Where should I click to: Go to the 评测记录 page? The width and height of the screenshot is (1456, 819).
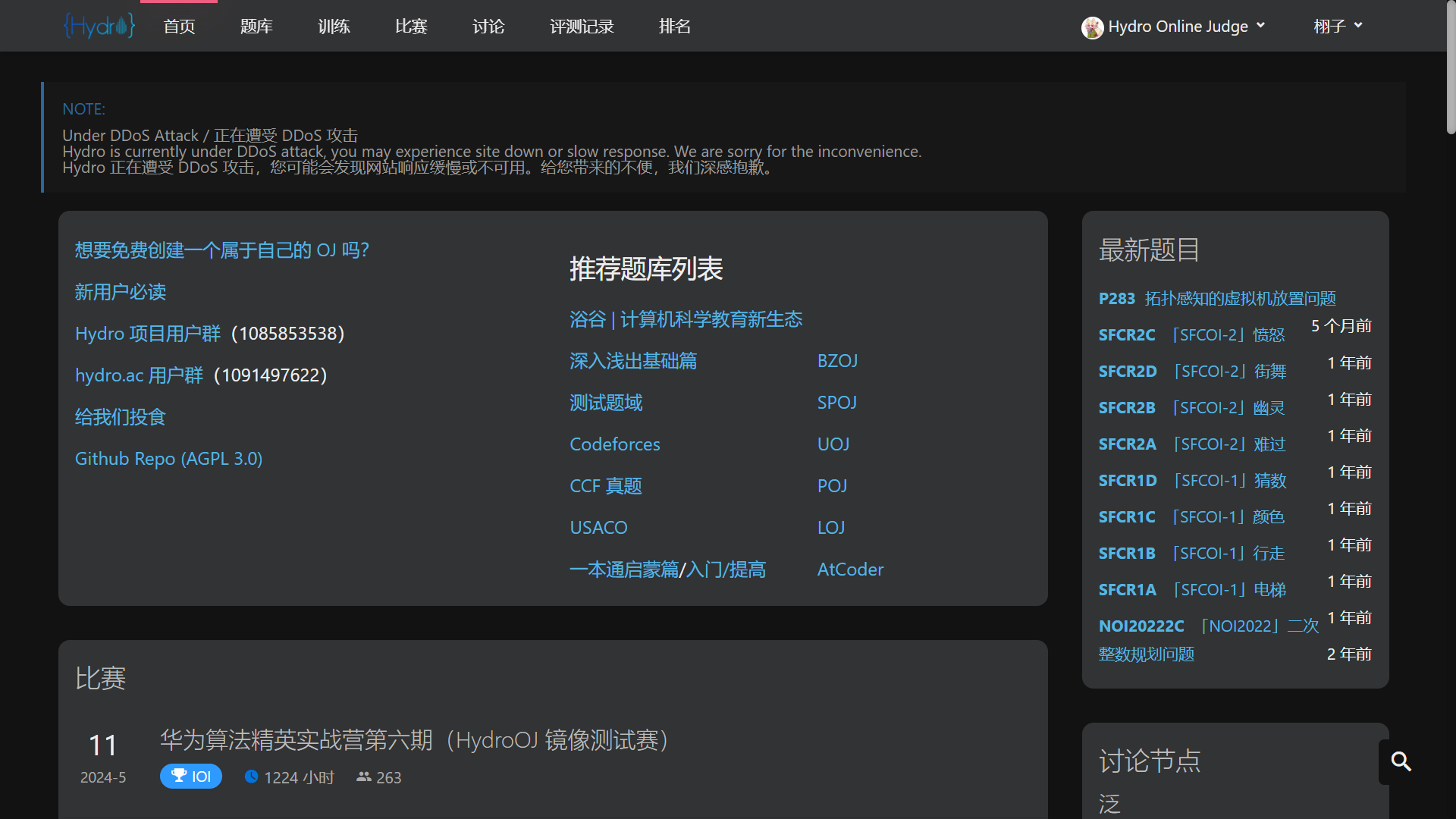click(582, 27)
